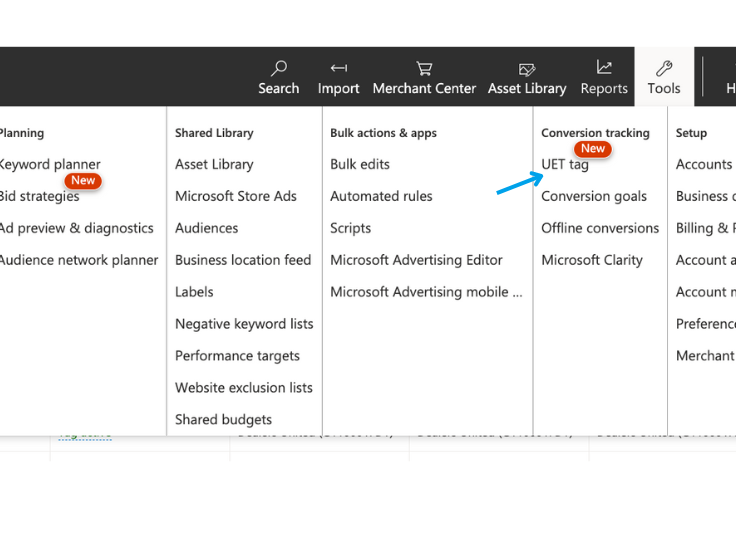Click the Planning column heading

tap(22, 133)
